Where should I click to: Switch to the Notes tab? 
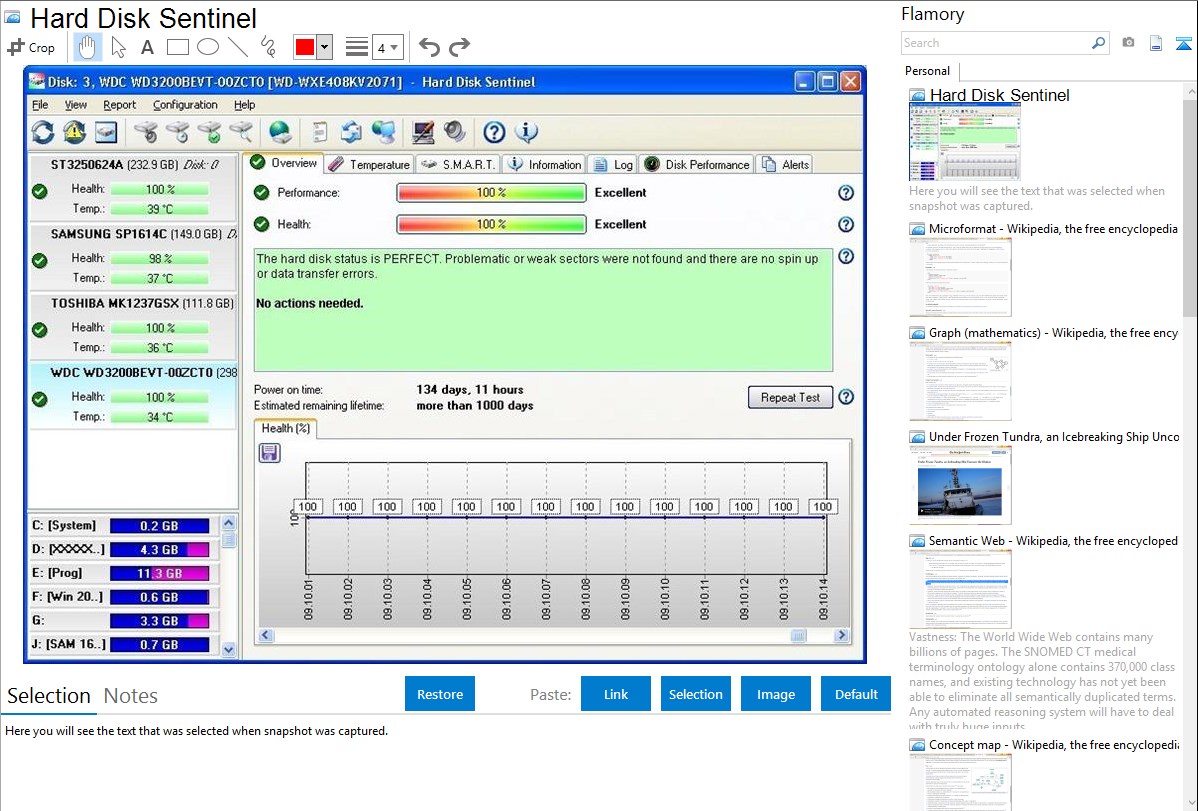[x=131, y=696]
